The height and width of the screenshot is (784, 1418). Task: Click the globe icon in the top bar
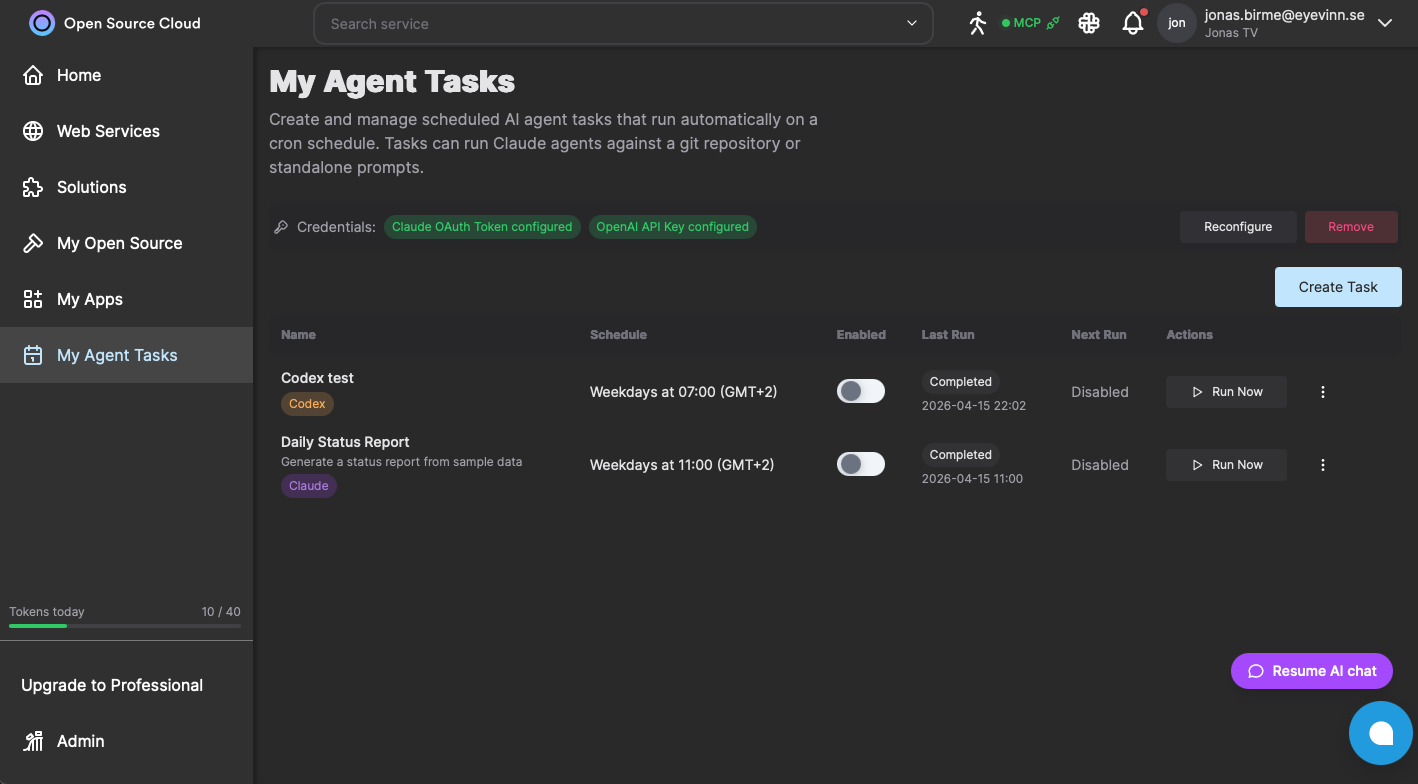point(1088,22)
